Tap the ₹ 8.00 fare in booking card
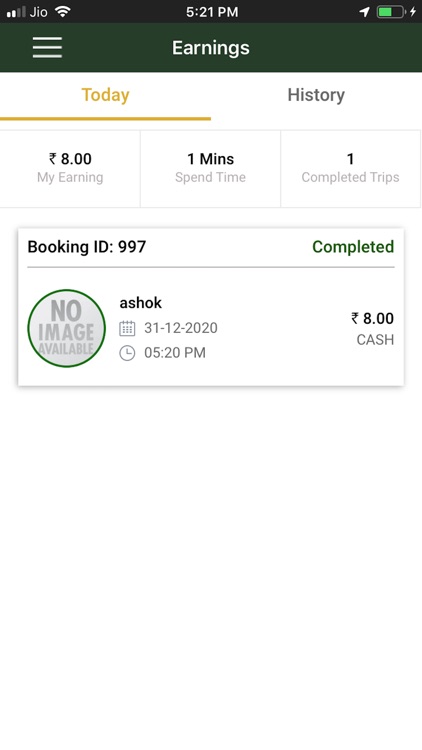Screen dimensions: 422x750 tap(372, 319)
